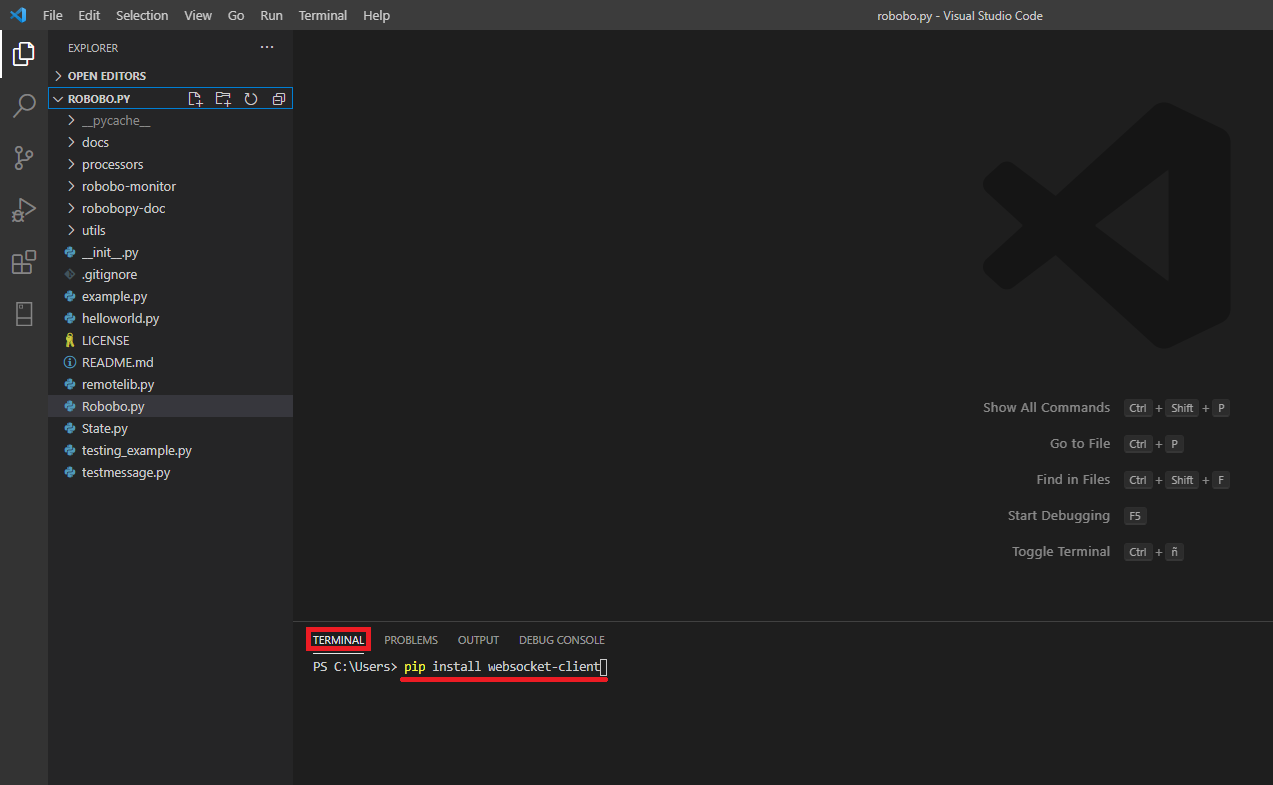Image resolution: width=1273 pixels, height=785 pixels.
Task: Click the New File icon in ROBOBO.PY header
Action: 195,99
